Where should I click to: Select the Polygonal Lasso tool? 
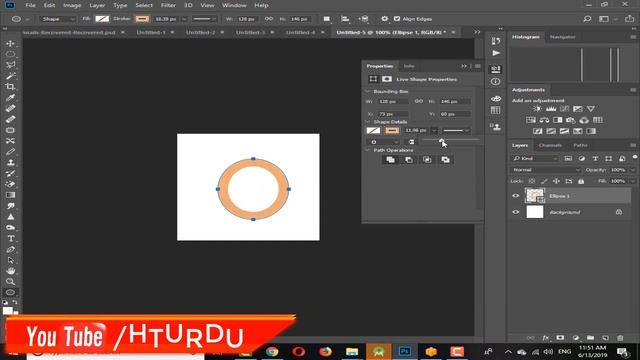pyautogui.click(x=10, y=65)
